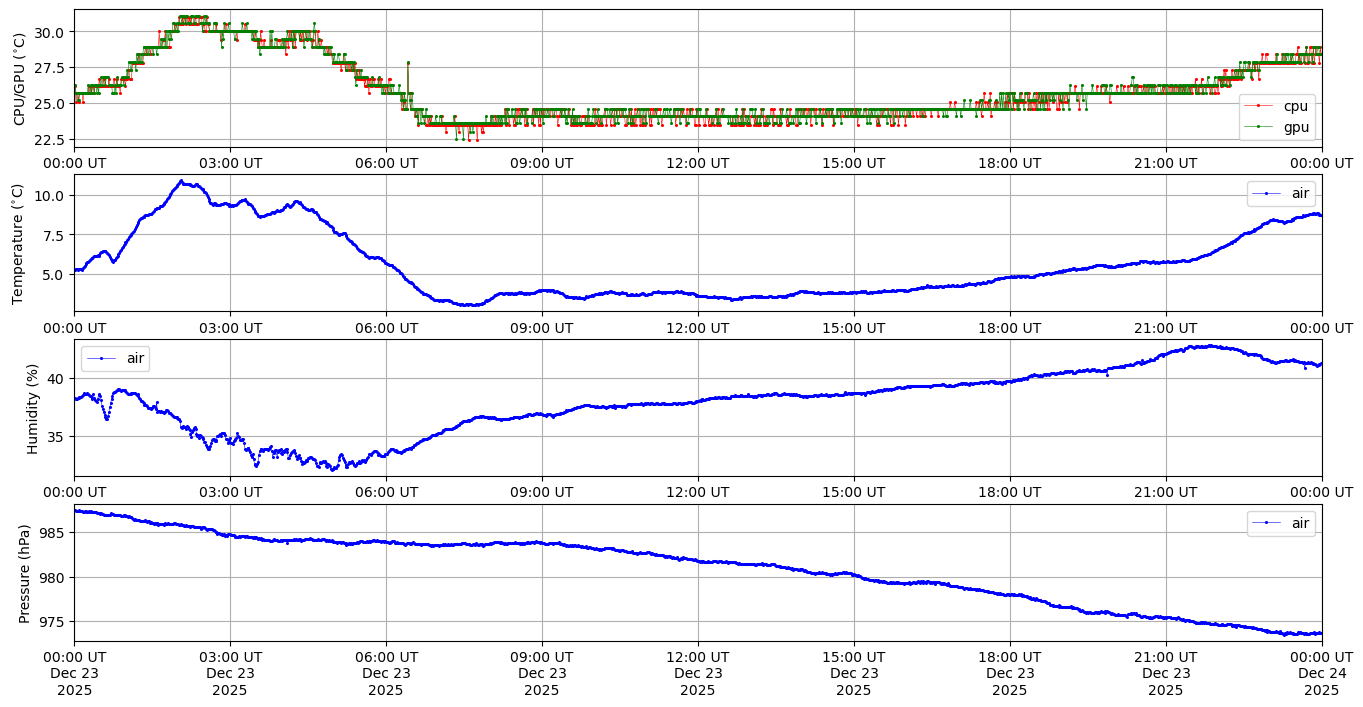Click the 09:00 UT tick below the CPU/GPU plot
Viewport: 1363px width, 707px height.
542,163
